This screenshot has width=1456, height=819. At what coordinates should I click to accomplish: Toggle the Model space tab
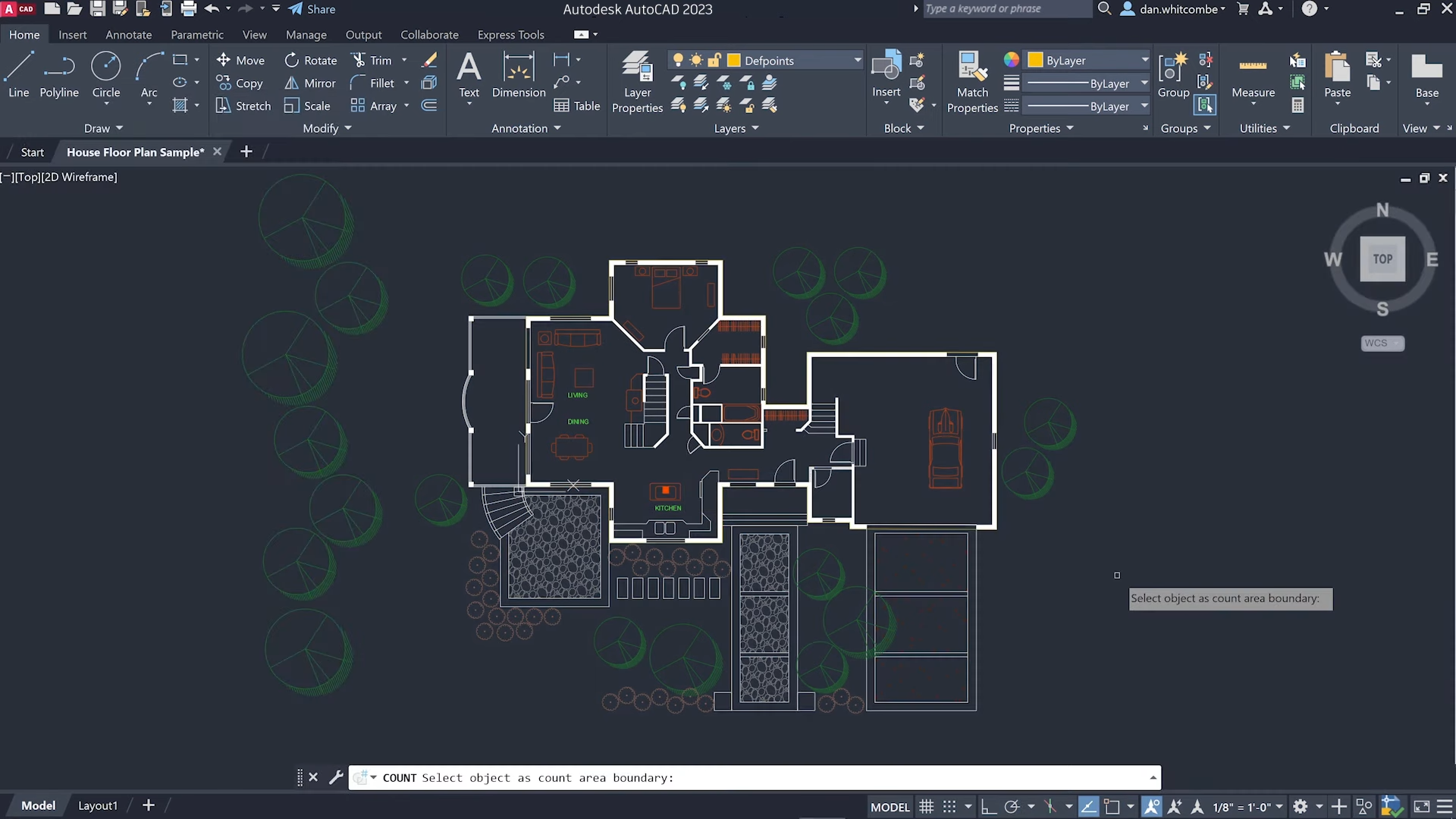pos(36,804)
